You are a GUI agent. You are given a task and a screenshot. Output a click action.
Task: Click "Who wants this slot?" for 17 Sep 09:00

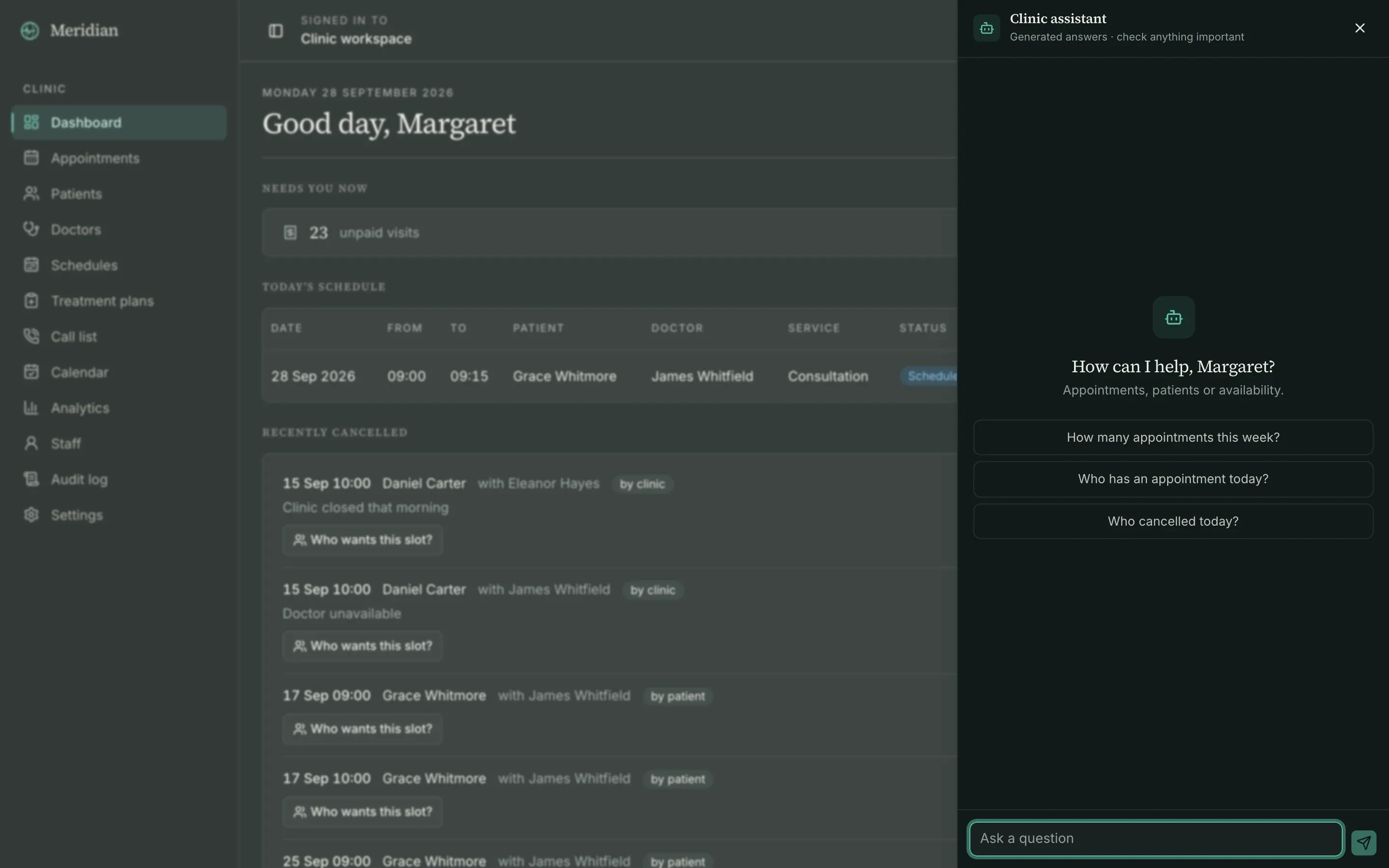[363, 729]
